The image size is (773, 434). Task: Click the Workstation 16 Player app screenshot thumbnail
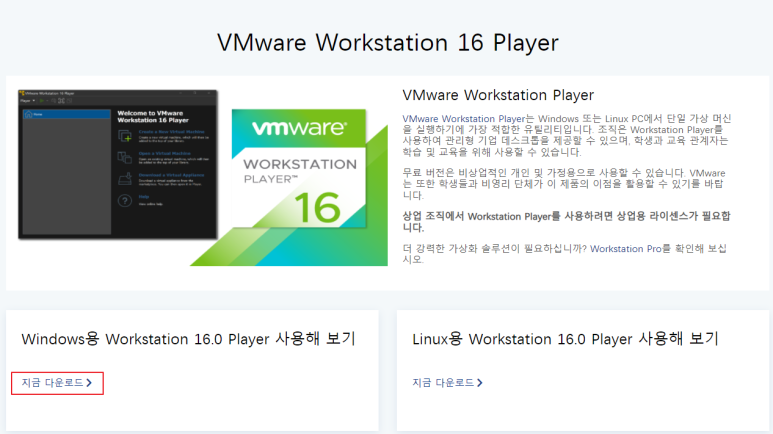[x=118, y=165]
